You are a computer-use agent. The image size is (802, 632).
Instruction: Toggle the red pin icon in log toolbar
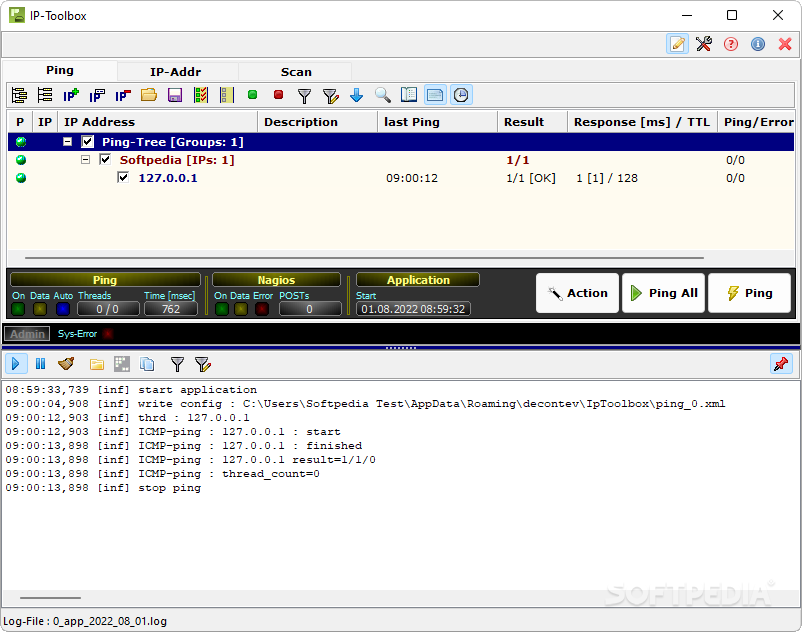(781, 364)
